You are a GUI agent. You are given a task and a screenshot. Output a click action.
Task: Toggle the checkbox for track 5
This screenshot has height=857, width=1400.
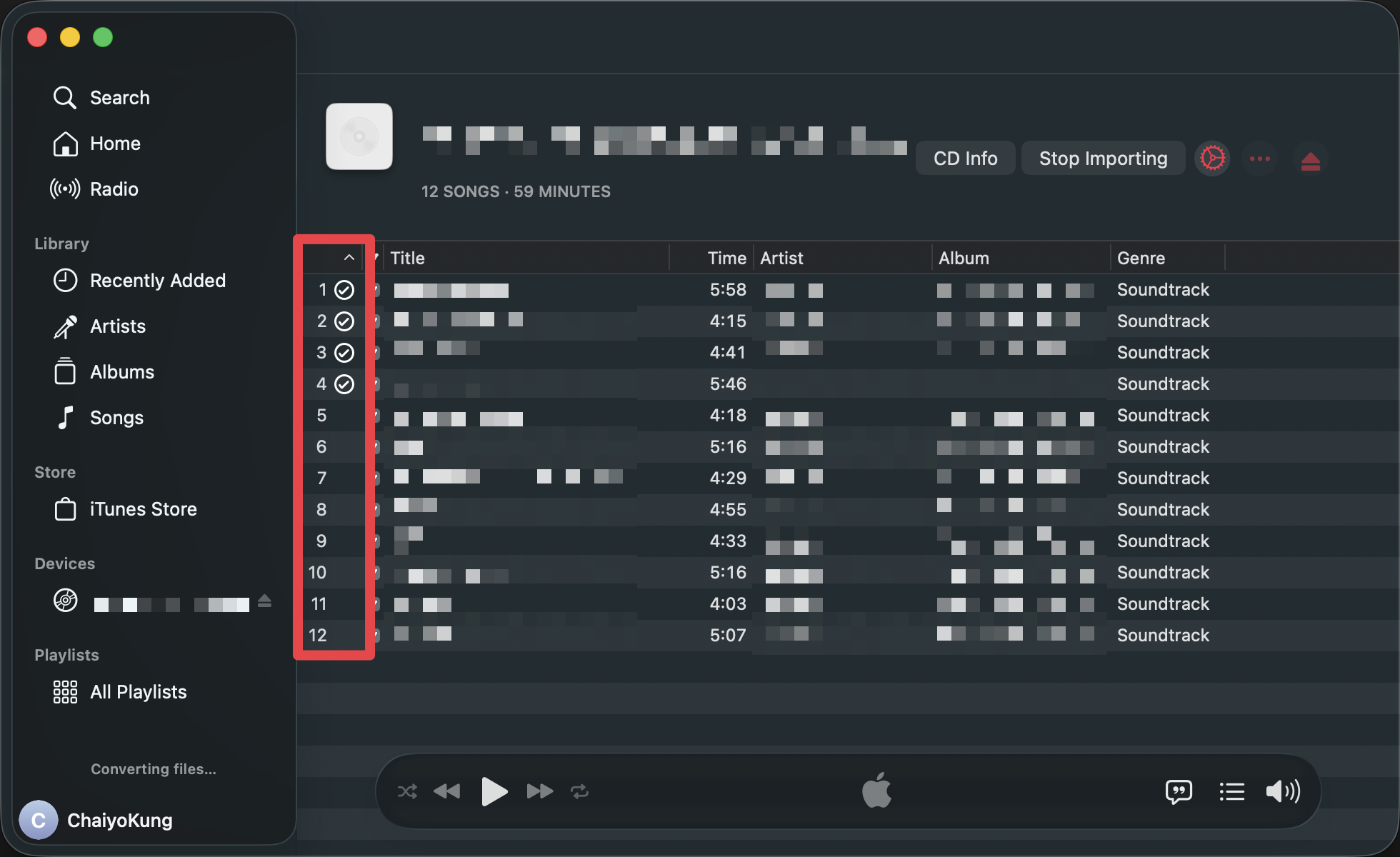tap(376, 416)
